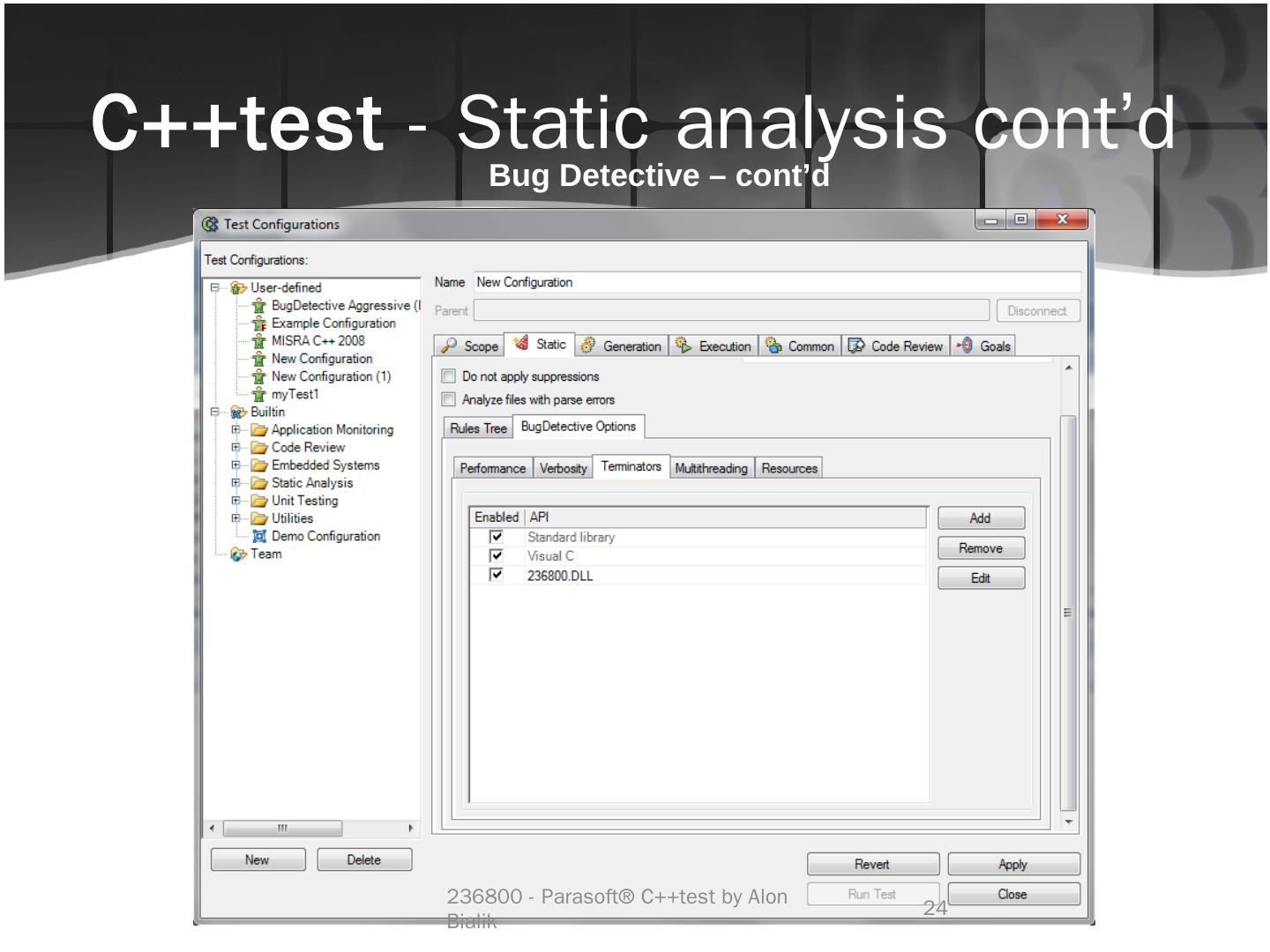Select the 236800.DLL row in API table

point(698,576)
